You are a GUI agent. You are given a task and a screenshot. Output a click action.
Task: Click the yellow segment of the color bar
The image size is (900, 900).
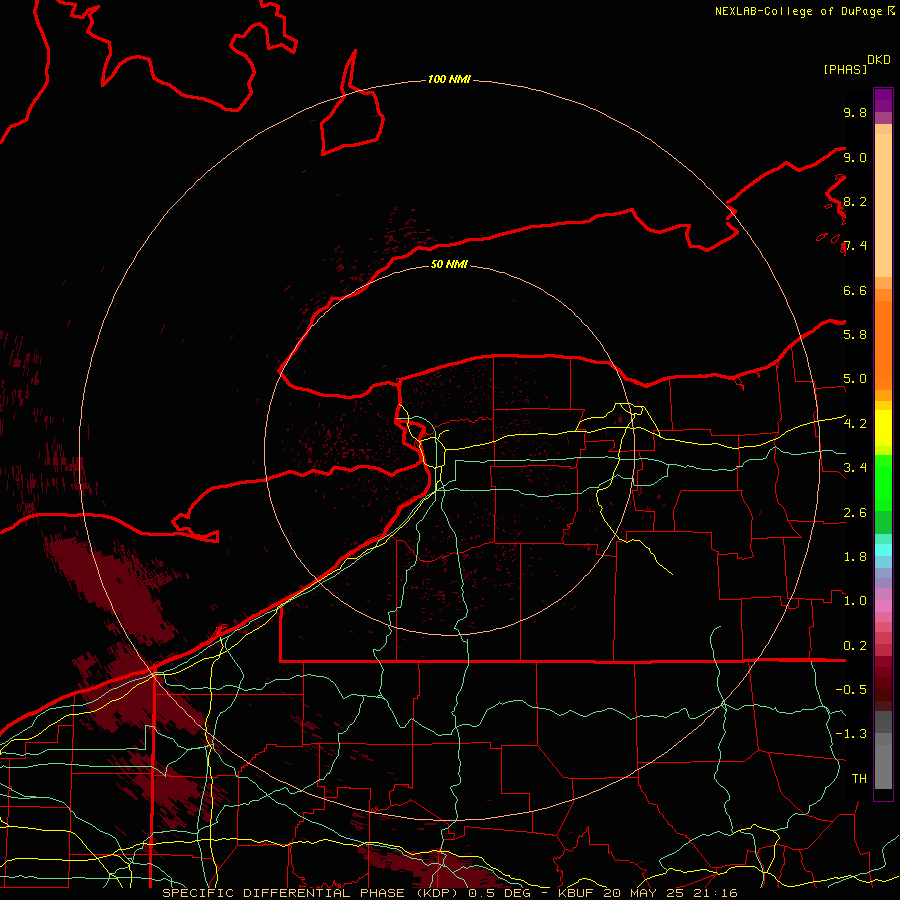(x=883, y=428)
